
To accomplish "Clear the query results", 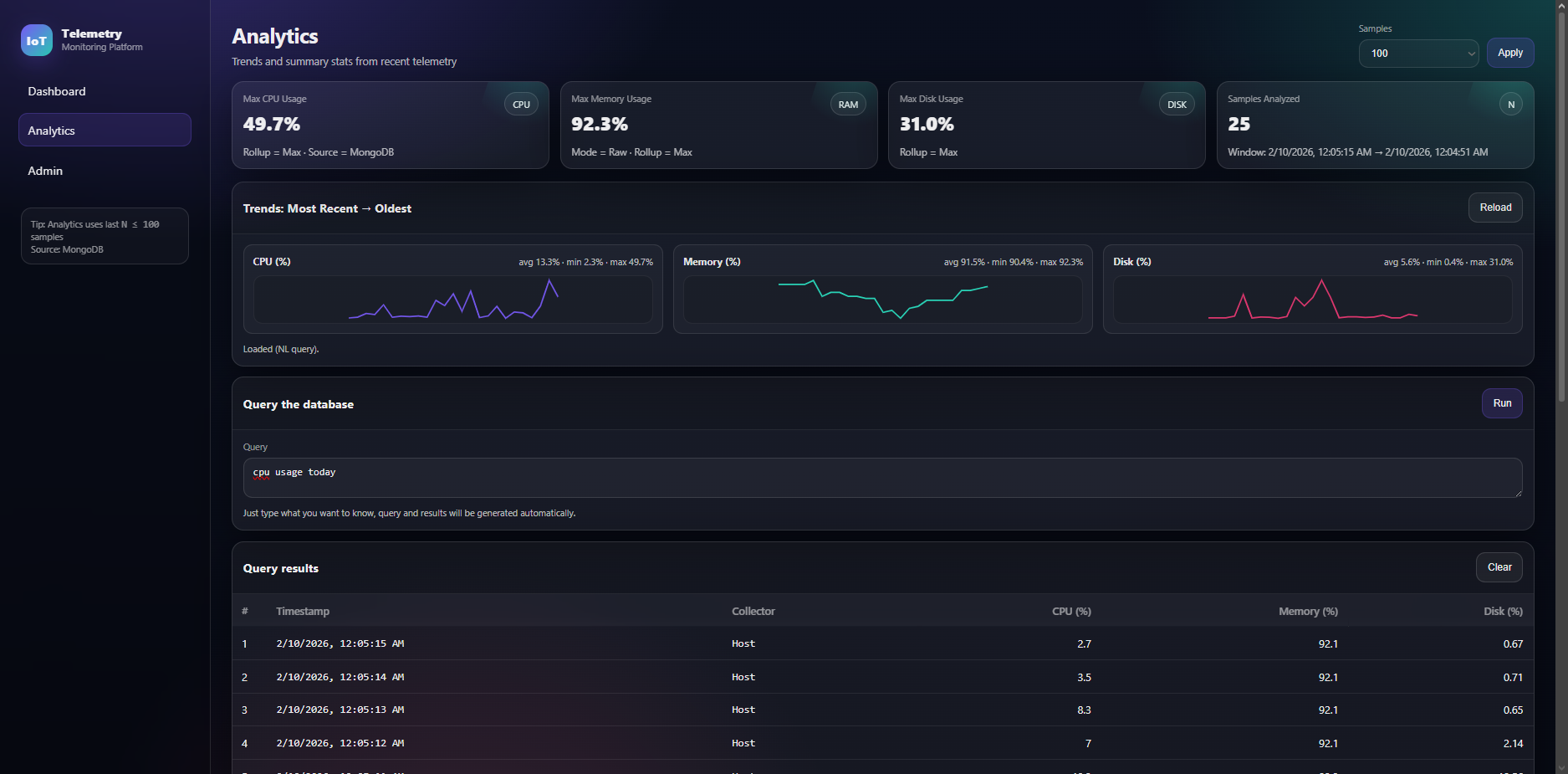I will point(1499,566).
